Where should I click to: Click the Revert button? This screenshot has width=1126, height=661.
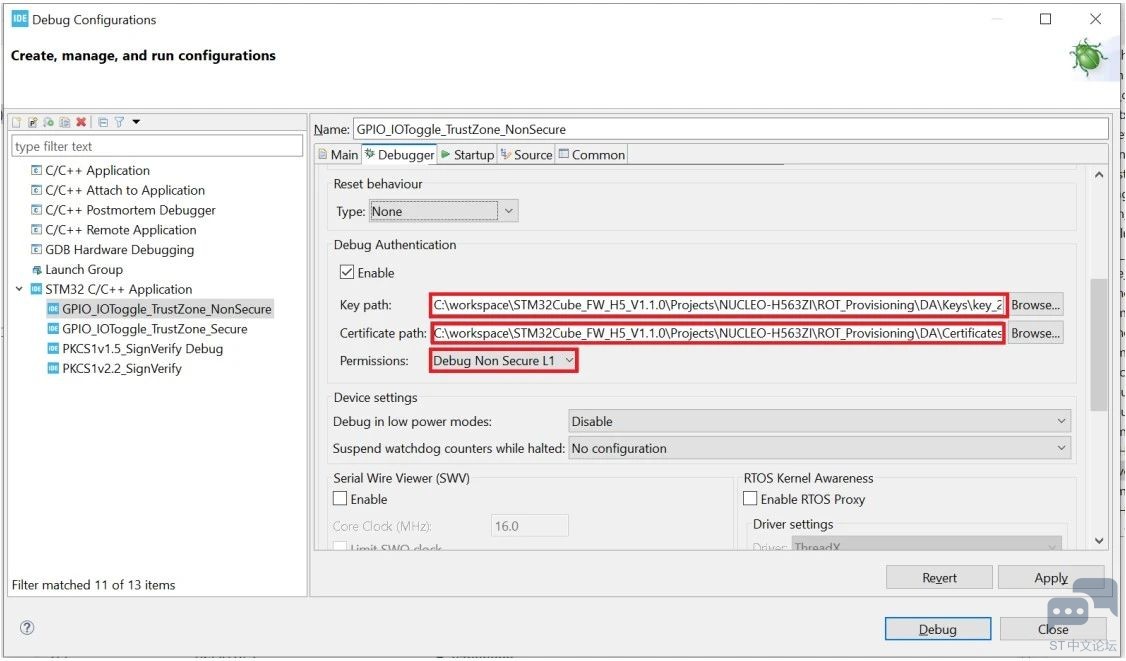939,578
